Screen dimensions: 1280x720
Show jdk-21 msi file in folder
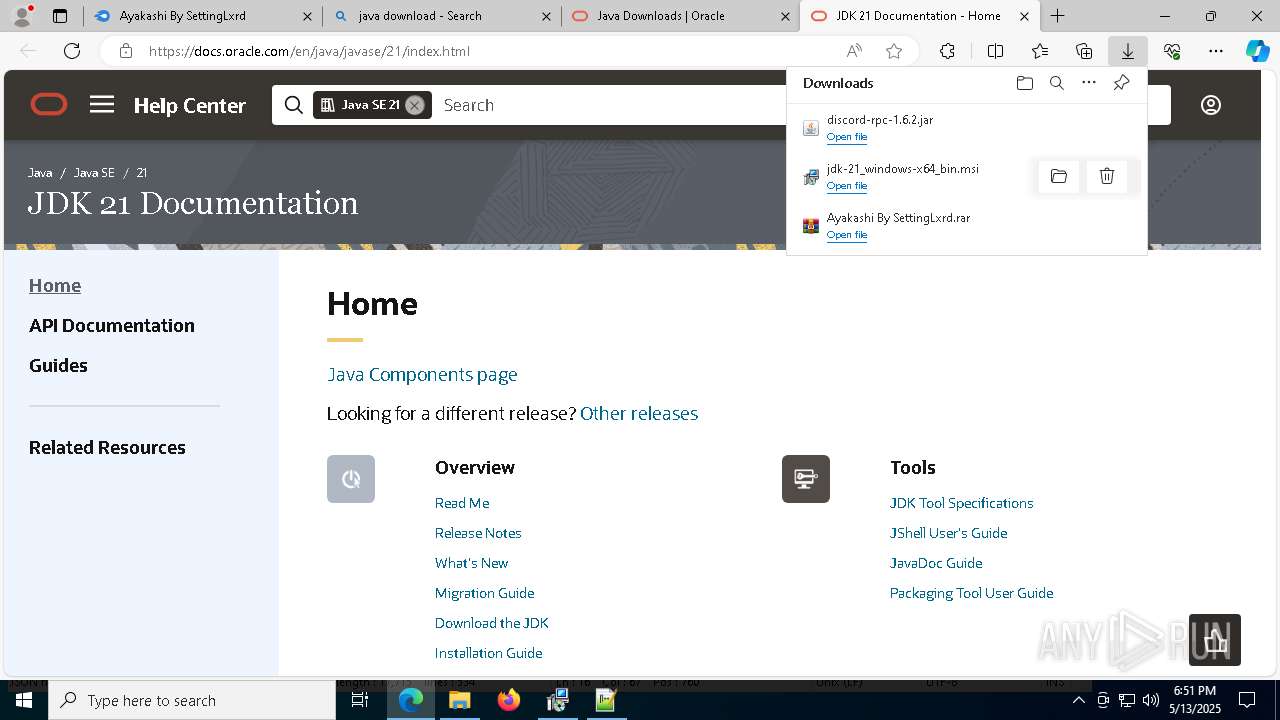pyautogui.click(x=1059, y=177)
